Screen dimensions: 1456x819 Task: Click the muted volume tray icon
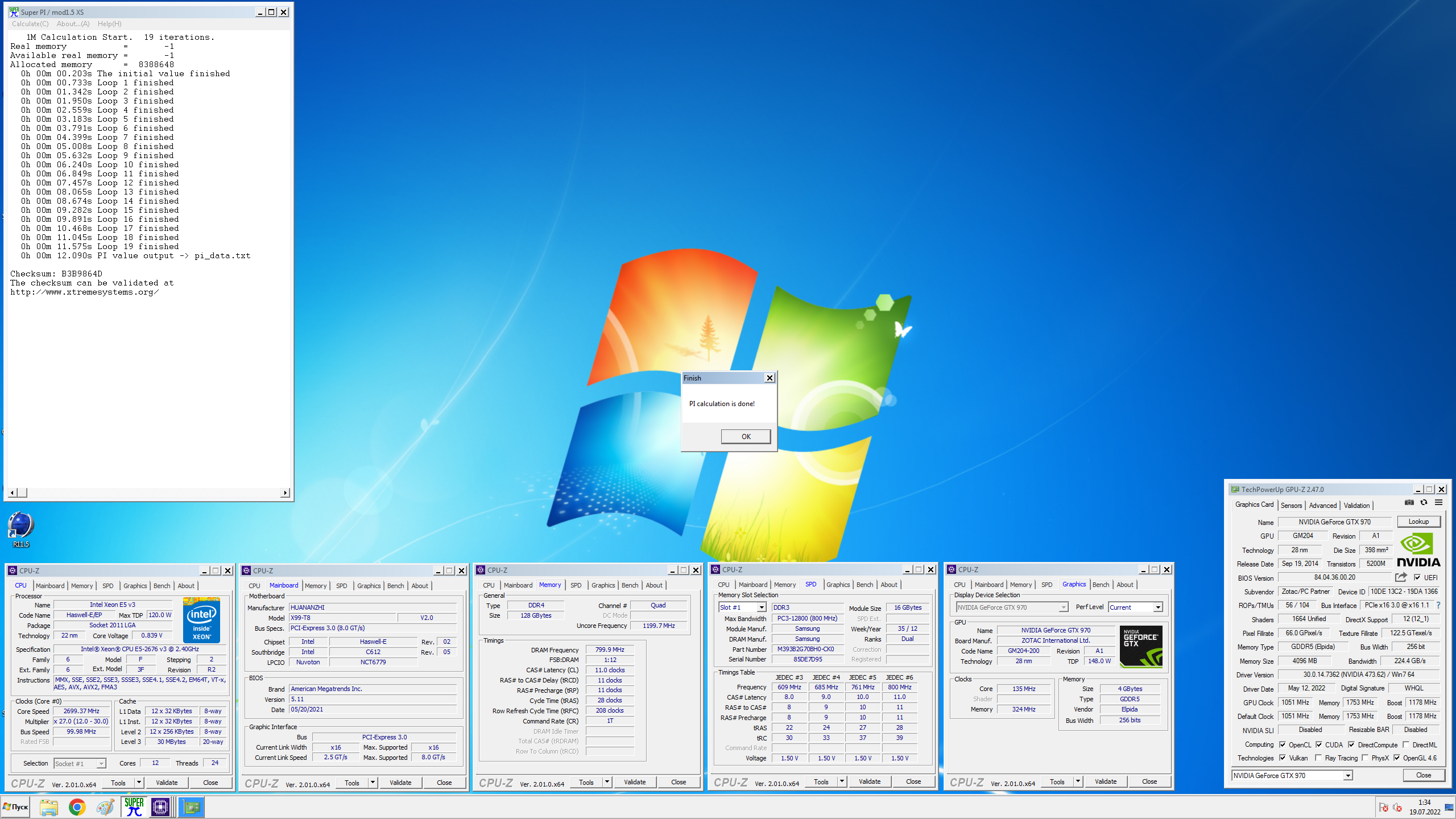[1397, 808]
